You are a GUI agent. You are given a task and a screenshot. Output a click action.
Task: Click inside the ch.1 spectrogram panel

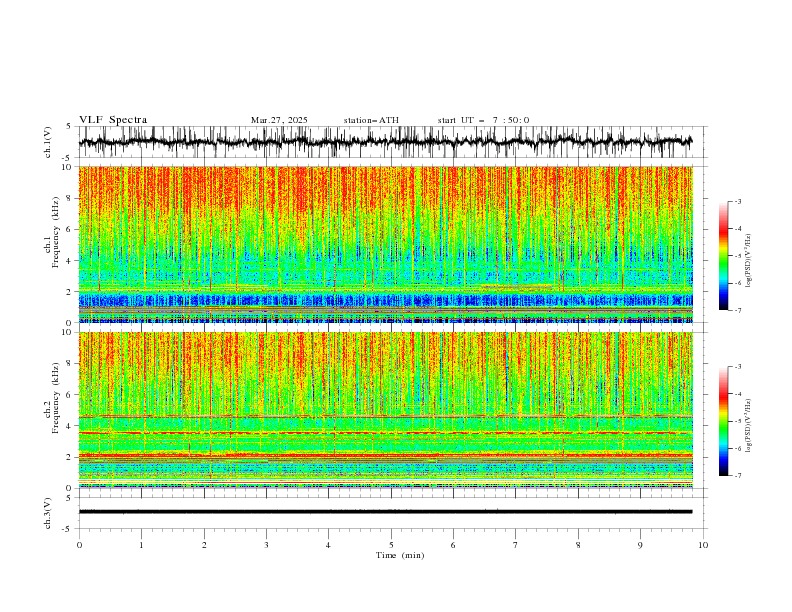pos(386,244)
